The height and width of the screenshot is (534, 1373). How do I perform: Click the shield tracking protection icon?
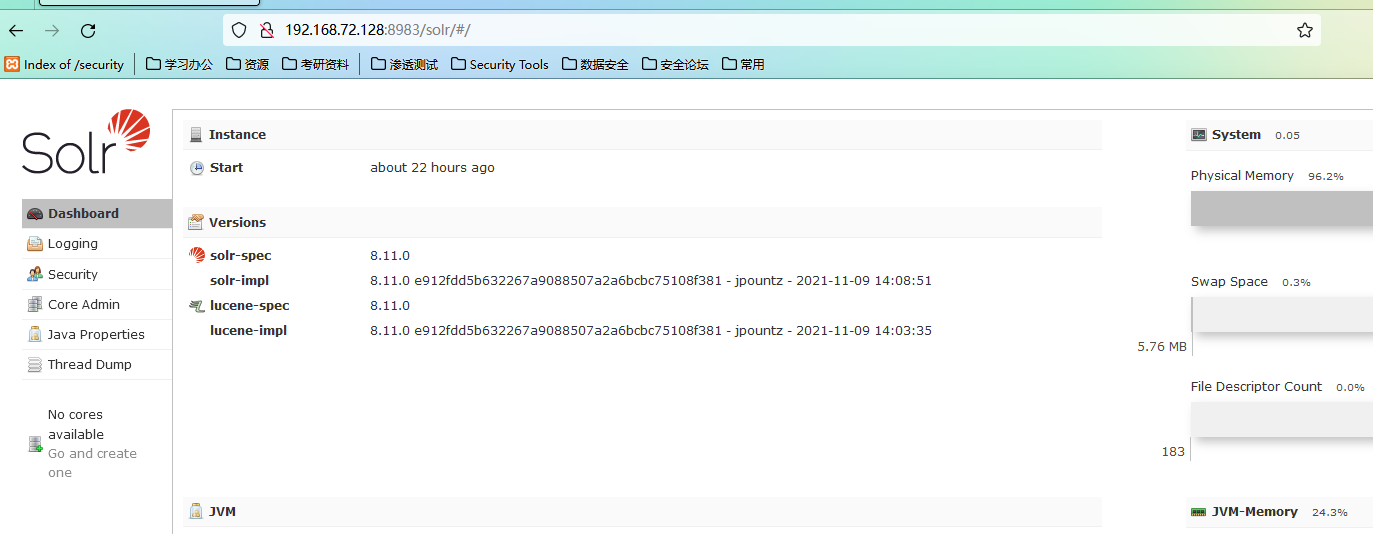click(x=238, y=30)
